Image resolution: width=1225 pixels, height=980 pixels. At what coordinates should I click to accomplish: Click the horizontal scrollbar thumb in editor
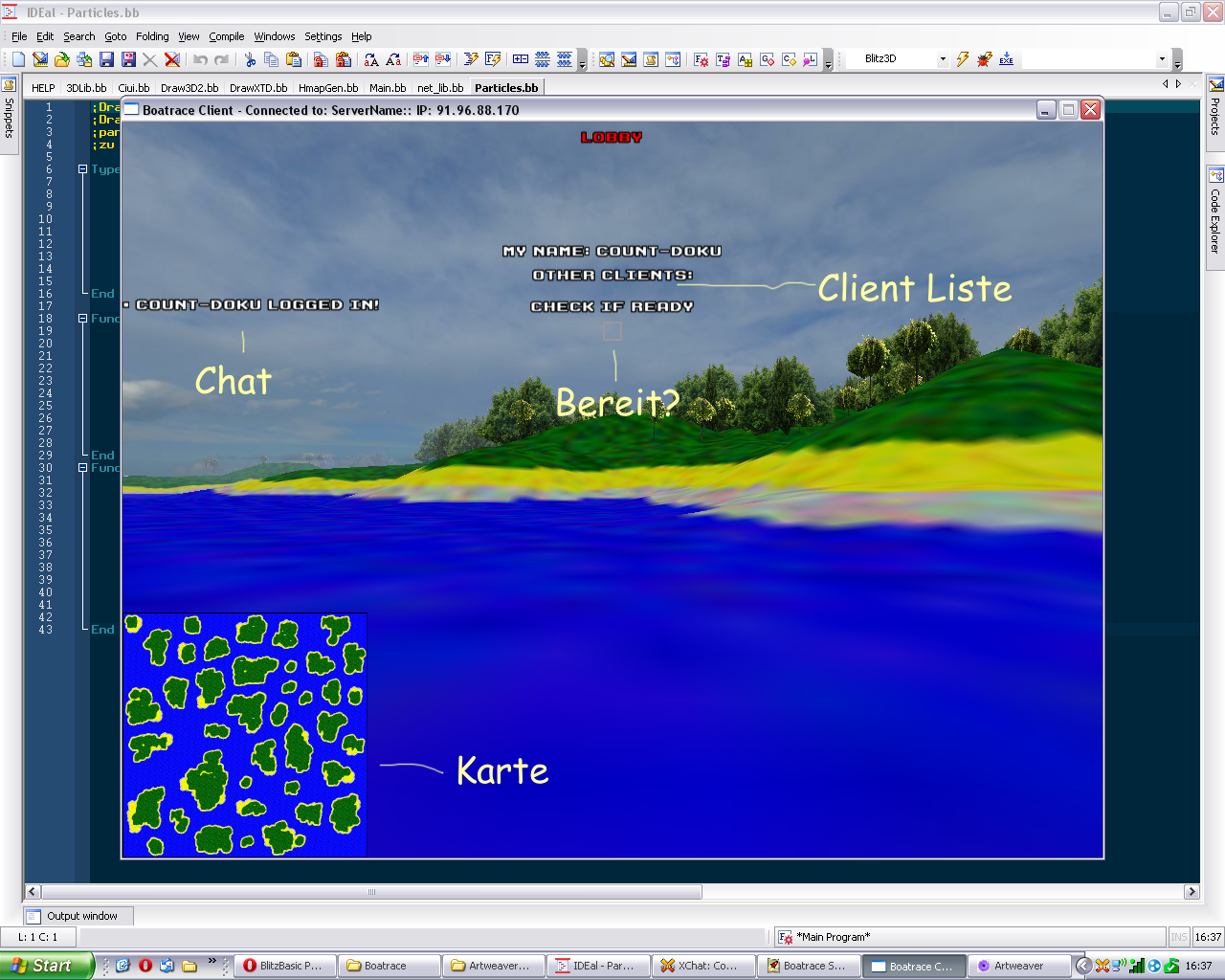372,892
